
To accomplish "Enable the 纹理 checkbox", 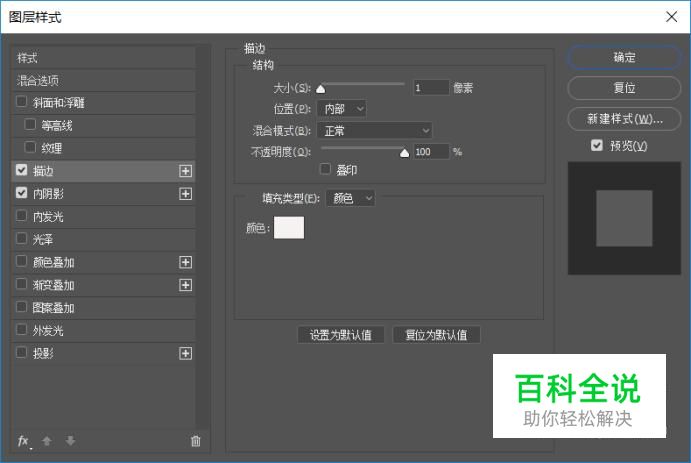I will [30, 147].
